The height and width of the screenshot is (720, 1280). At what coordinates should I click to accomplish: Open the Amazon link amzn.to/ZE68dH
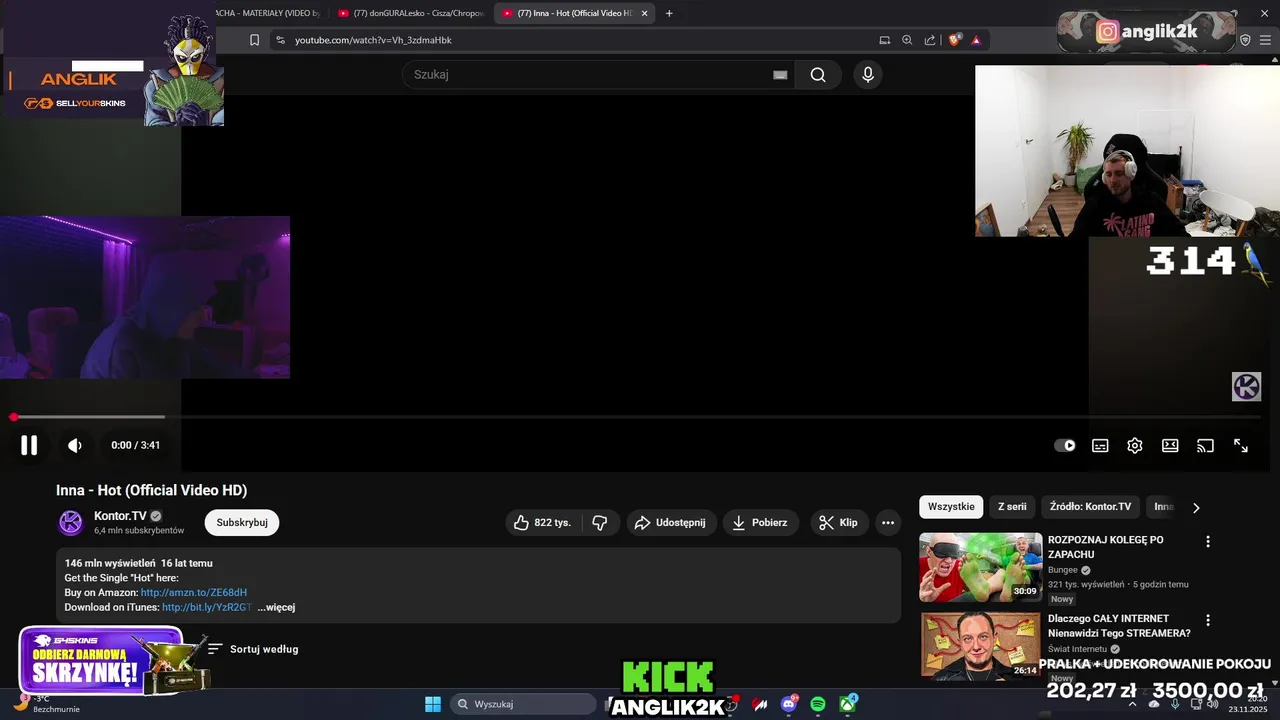(194, 593)
